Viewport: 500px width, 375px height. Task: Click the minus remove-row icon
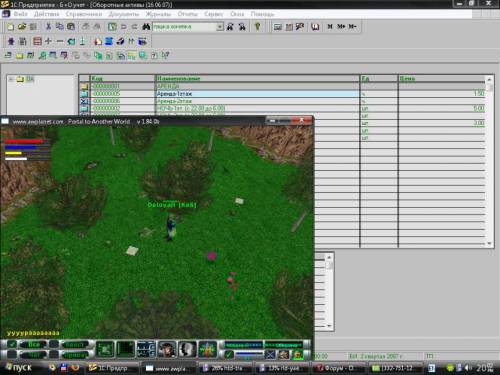pyautogui.click(x=60, y=41)
